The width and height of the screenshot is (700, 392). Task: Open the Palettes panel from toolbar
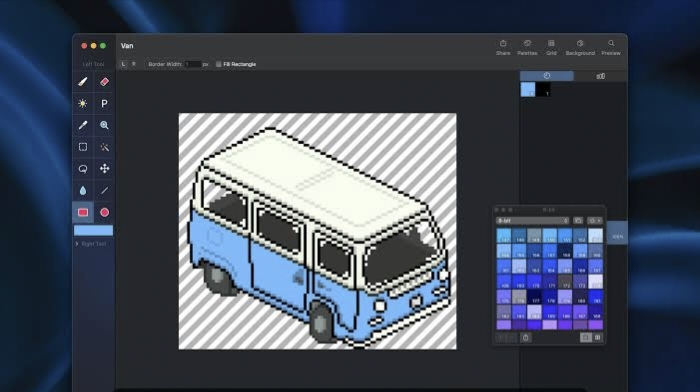tap(527, 47)
